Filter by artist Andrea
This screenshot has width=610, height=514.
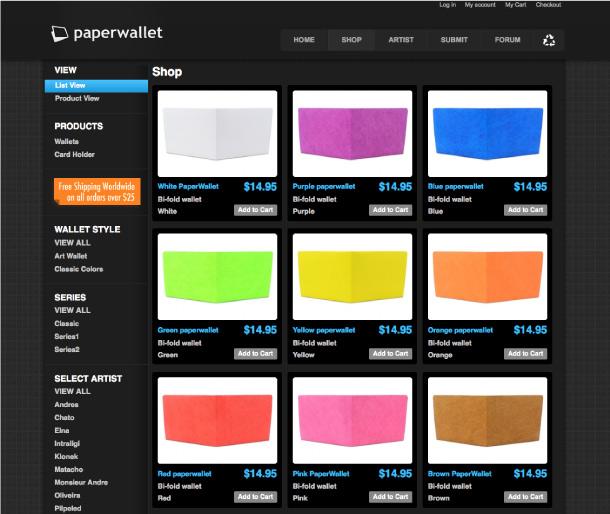[67, 405]
